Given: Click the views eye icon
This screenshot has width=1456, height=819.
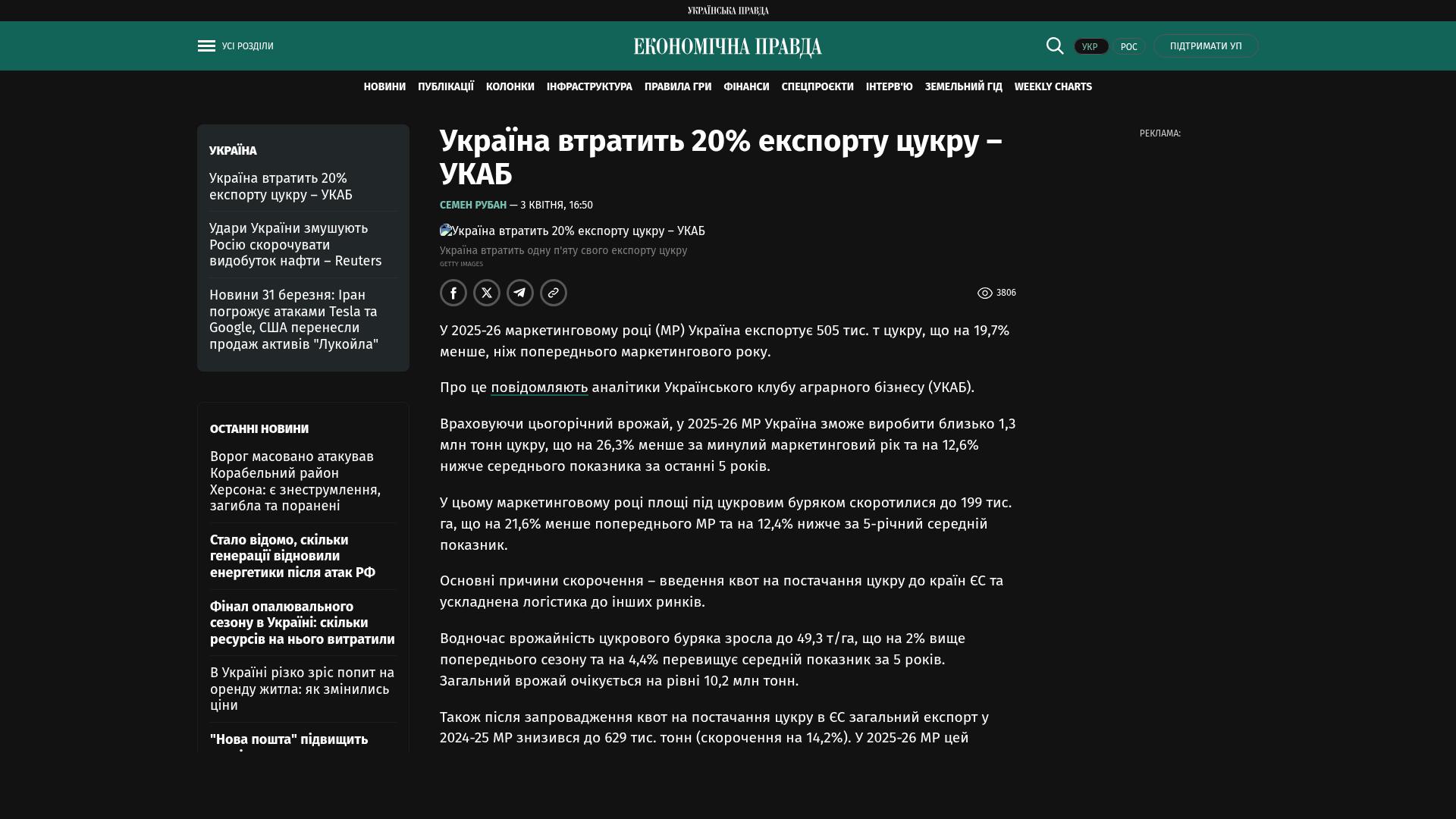Looking at the screenshot, I should (x=984, y=293).
